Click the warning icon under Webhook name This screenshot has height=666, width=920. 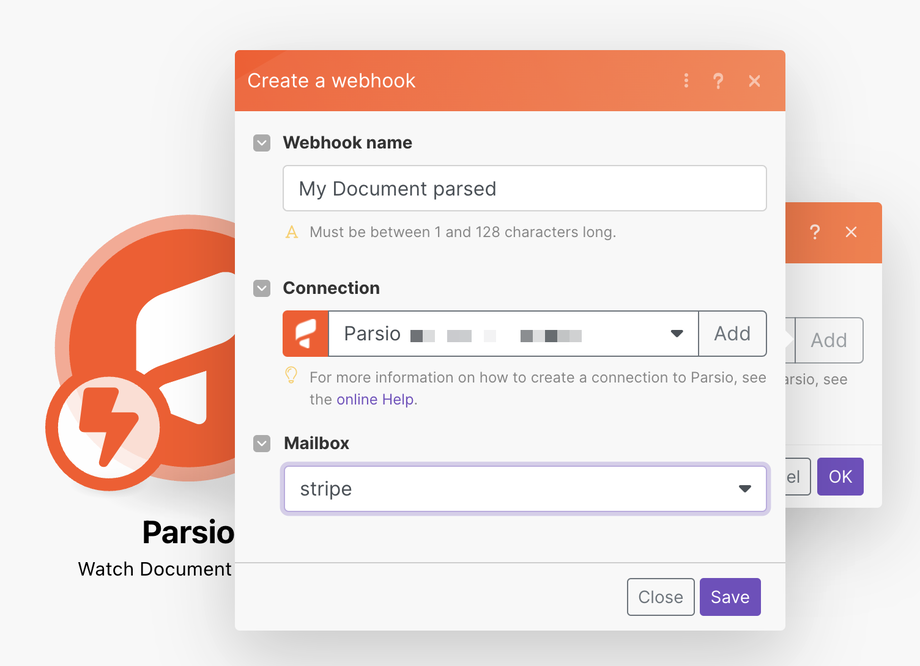click(x=292, y=232)
